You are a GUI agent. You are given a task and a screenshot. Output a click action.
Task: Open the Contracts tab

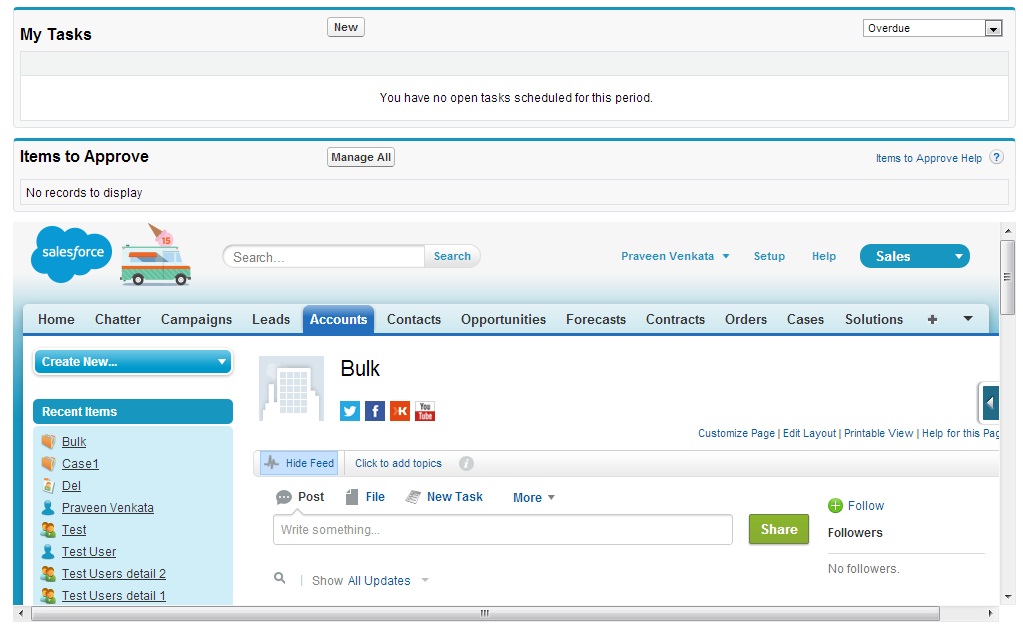pos(675,319)
